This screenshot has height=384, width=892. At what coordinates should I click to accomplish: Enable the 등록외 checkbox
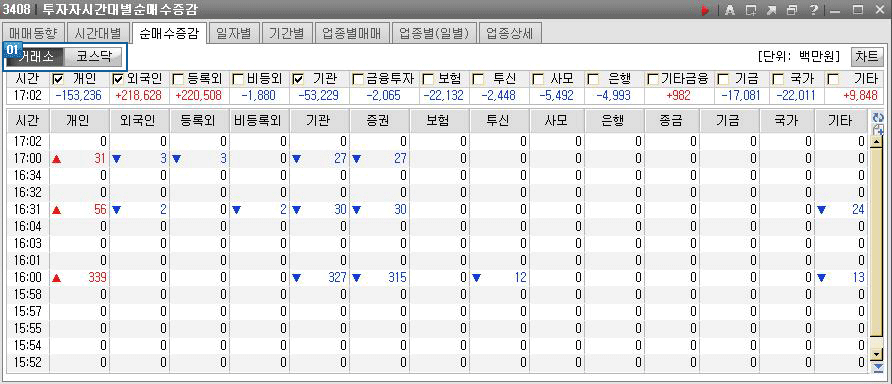pyautogui.click(x=177, y=79)
